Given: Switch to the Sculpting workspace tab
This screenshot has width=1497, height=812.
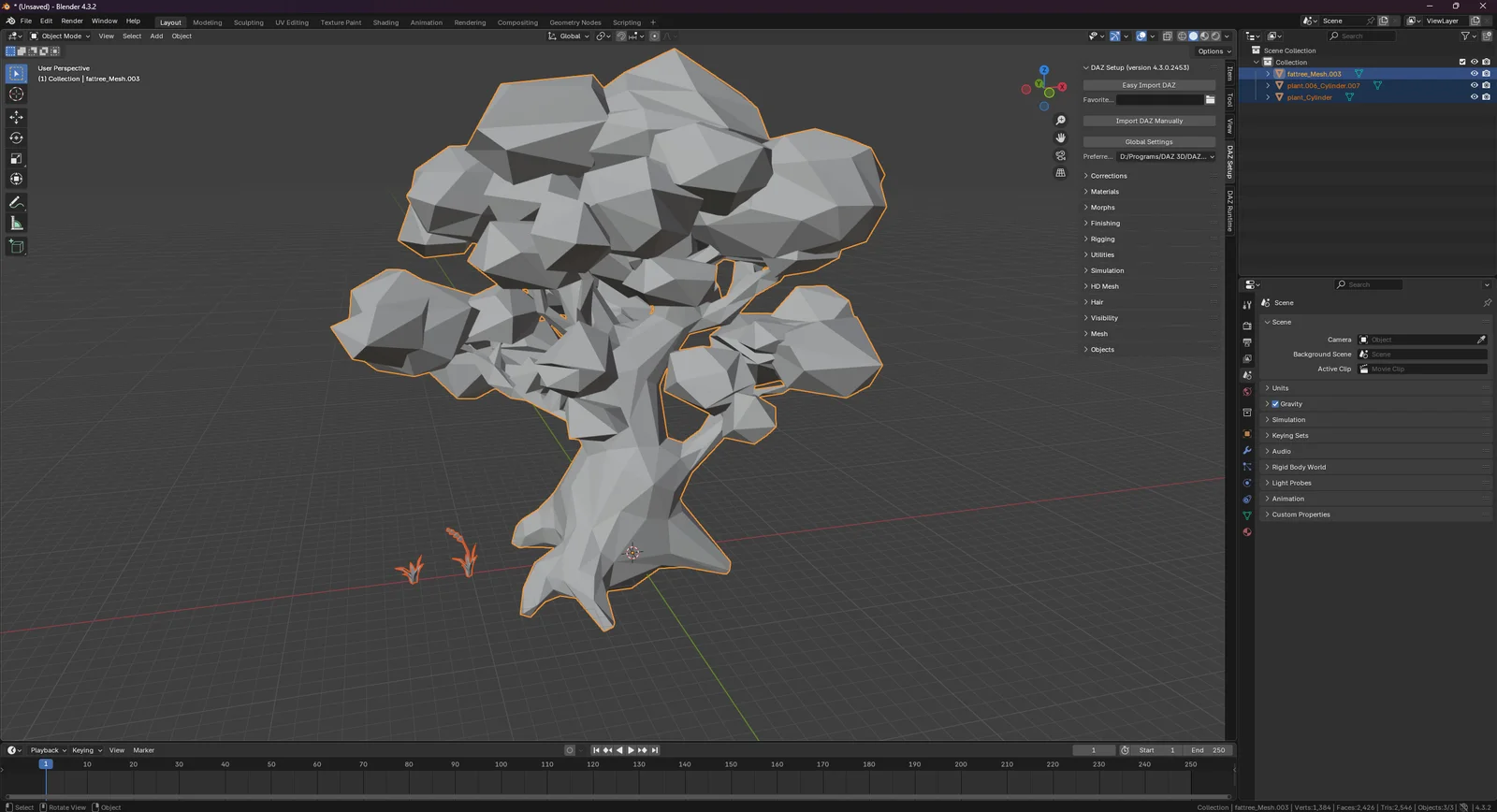Looking at the screenshot, I should pos(248,22).
